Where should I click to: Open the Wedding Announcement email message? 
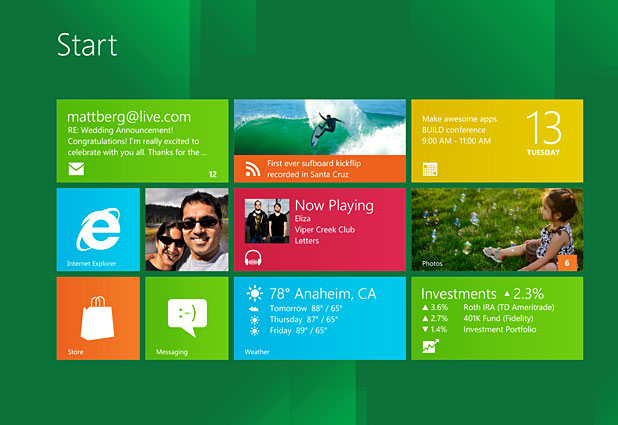[x=133, y=141]
